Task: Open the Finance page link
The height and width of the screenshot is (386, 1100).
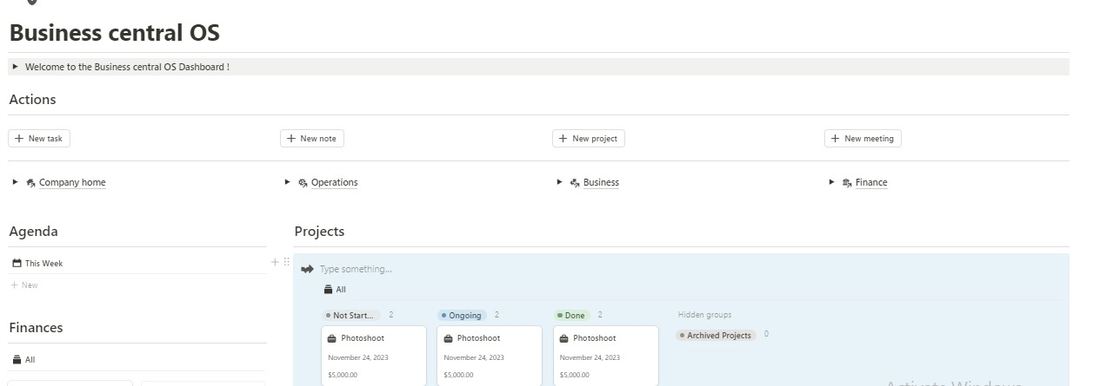Action: [x=871, y=182]
